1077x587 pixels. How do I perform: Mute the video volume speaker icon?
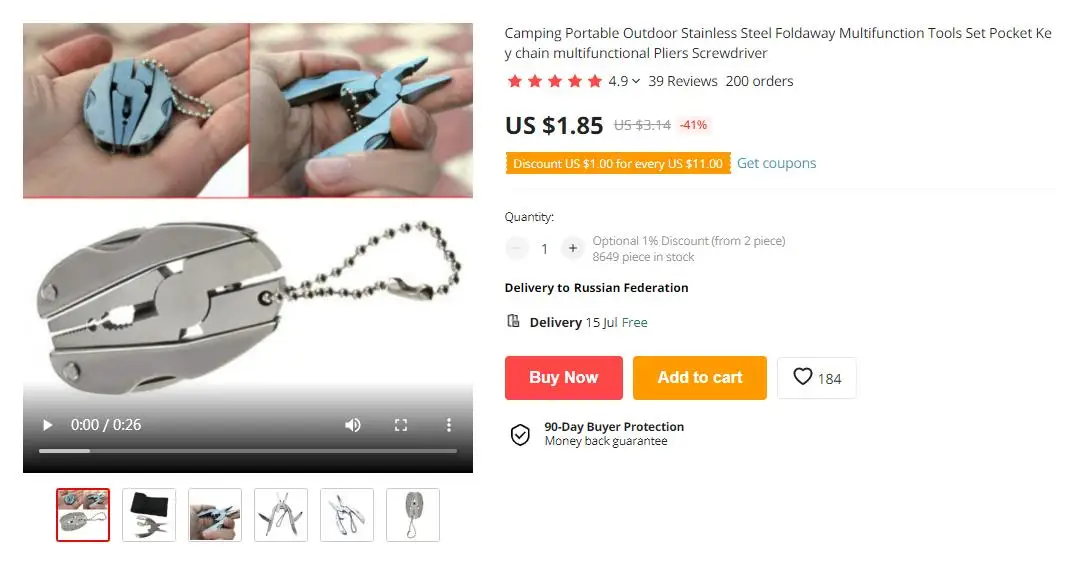point(352,425)
